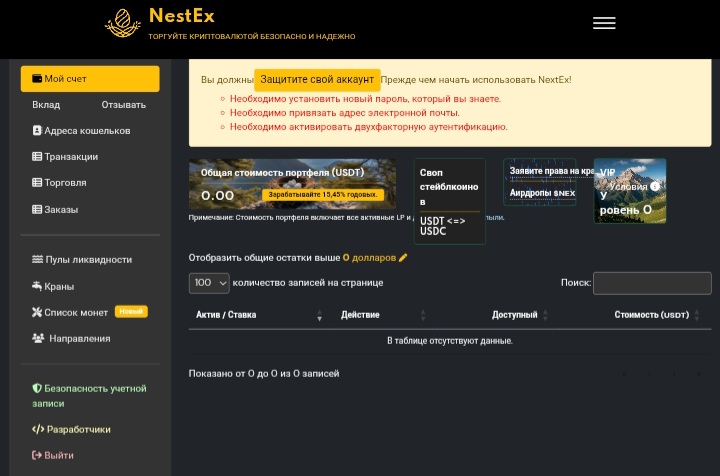Viewport: 720px width, 476px height.
Task: Click the NestEx brand title
Action: [182, 16]
